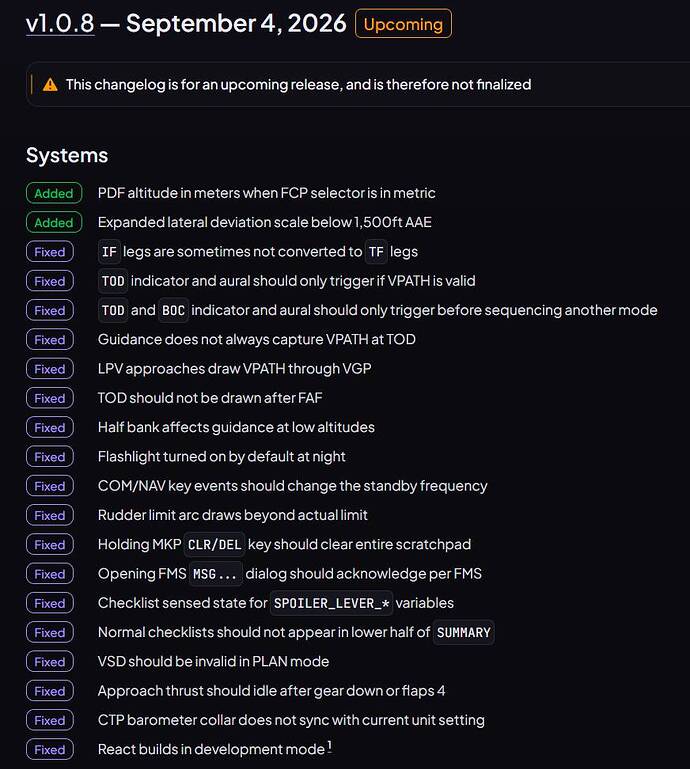The height and width of the screenshot is (769, 690).
Task: Click the Fixed badge beside React builds entry
Action: click(x=50, y=749)
